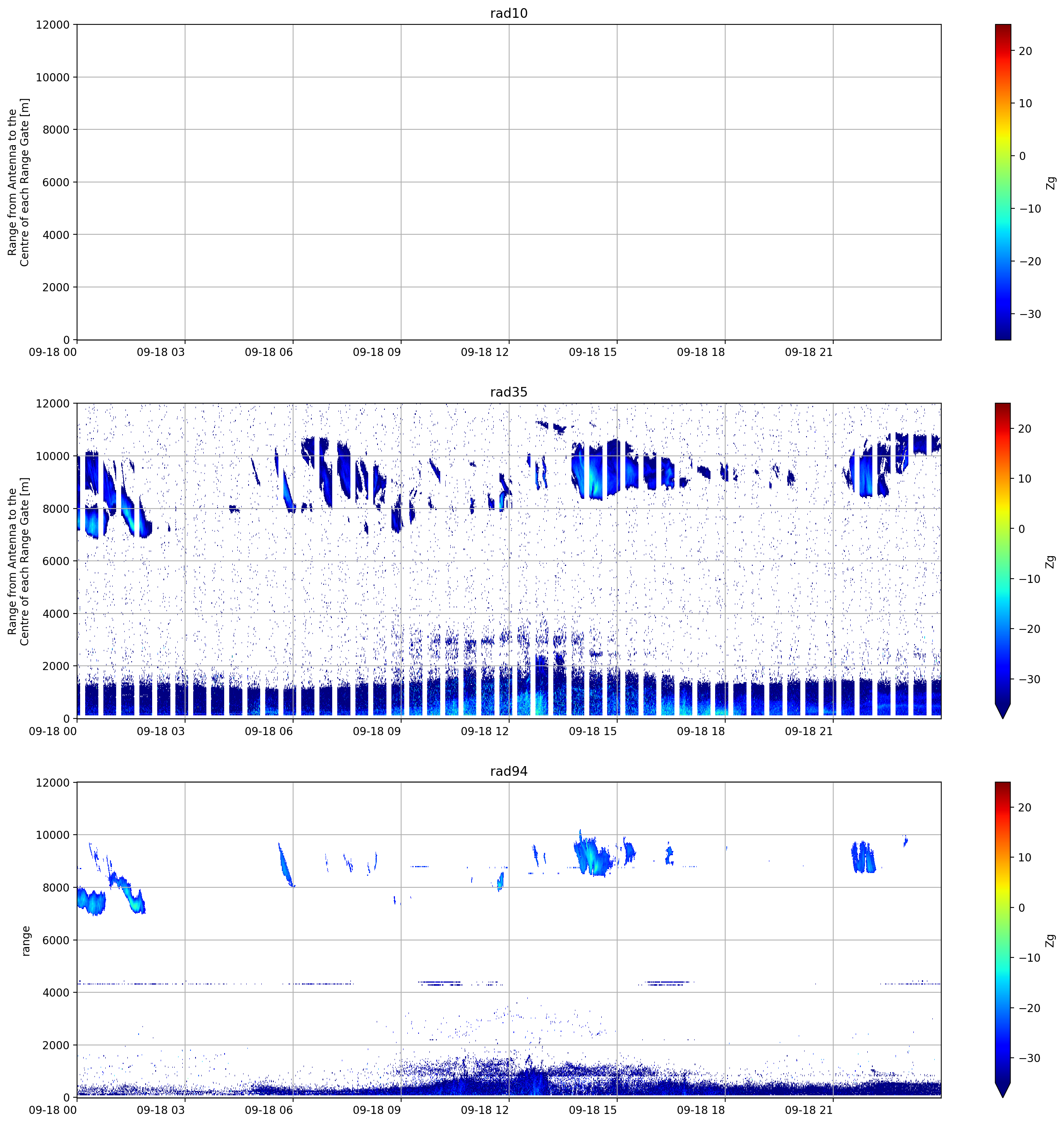Select the rad35 colorbar gradient
The width and height of the screenshot is (1064, 1124).
coord(1003,561)
